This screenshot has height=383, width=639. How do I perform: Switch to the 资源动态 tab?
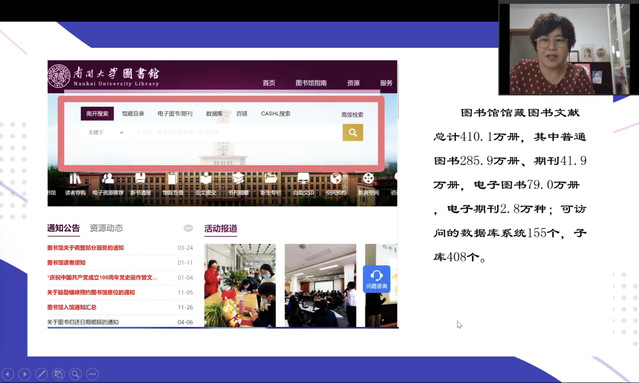(106, 228)
